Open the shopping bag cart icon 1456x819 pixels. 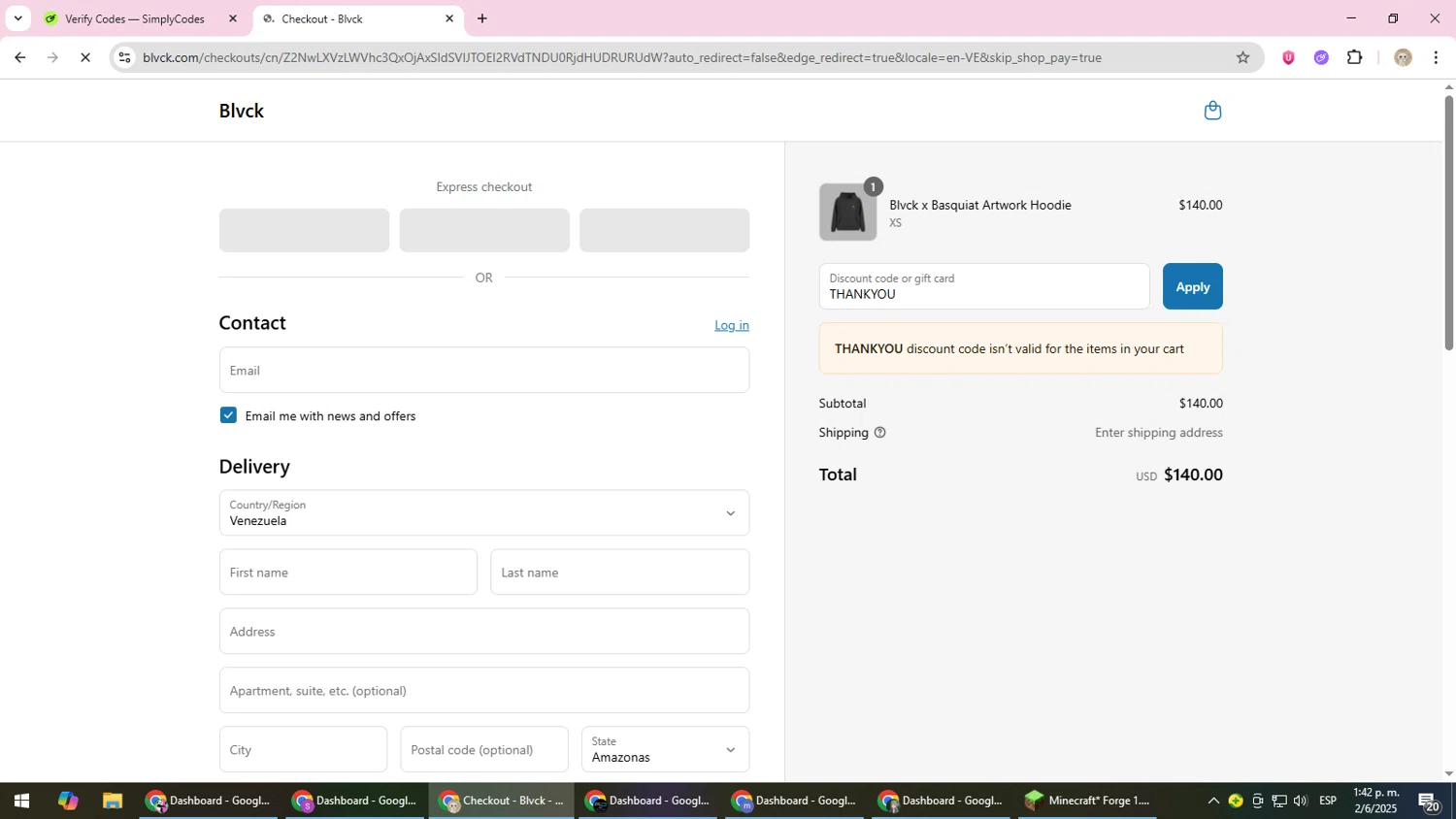pyautogui.click(x=1212, y=111)
